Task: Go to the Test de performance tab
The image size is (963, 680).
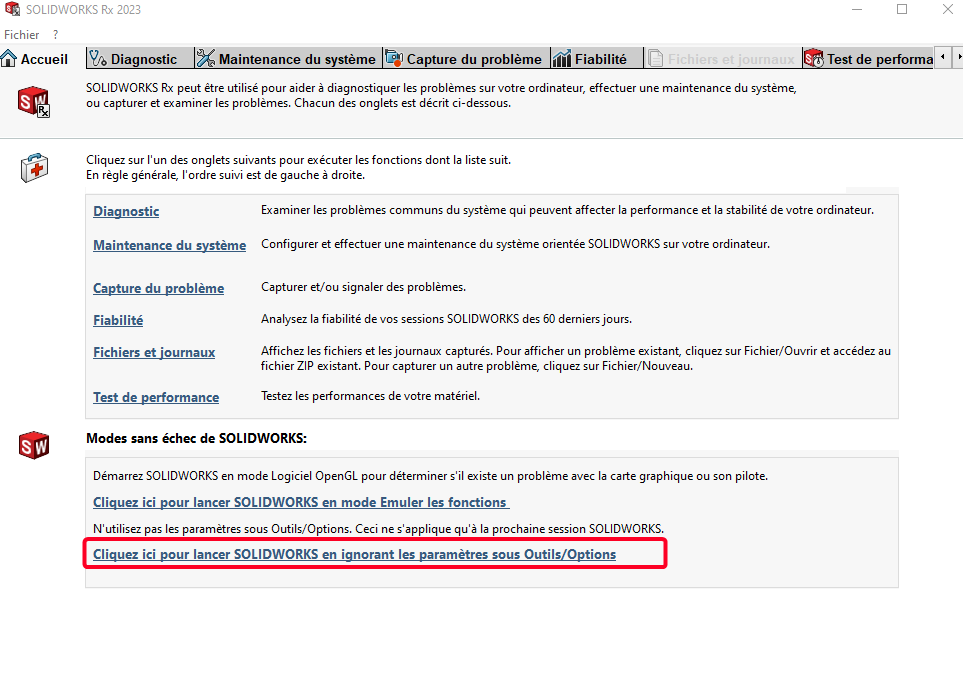Action: coord(868,59)
